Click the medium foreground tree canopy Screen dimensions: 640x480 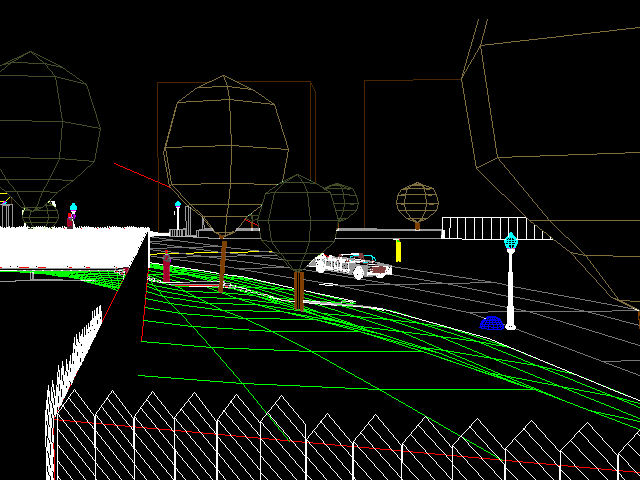298,222
